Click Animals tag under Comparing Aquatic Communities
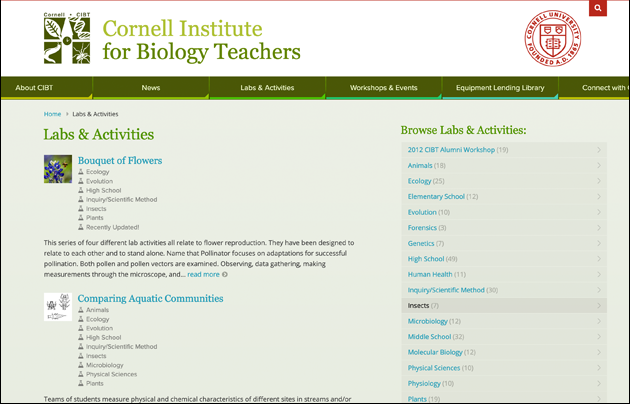The height and width of the screenshot is (404, 630). click(97, 310)
